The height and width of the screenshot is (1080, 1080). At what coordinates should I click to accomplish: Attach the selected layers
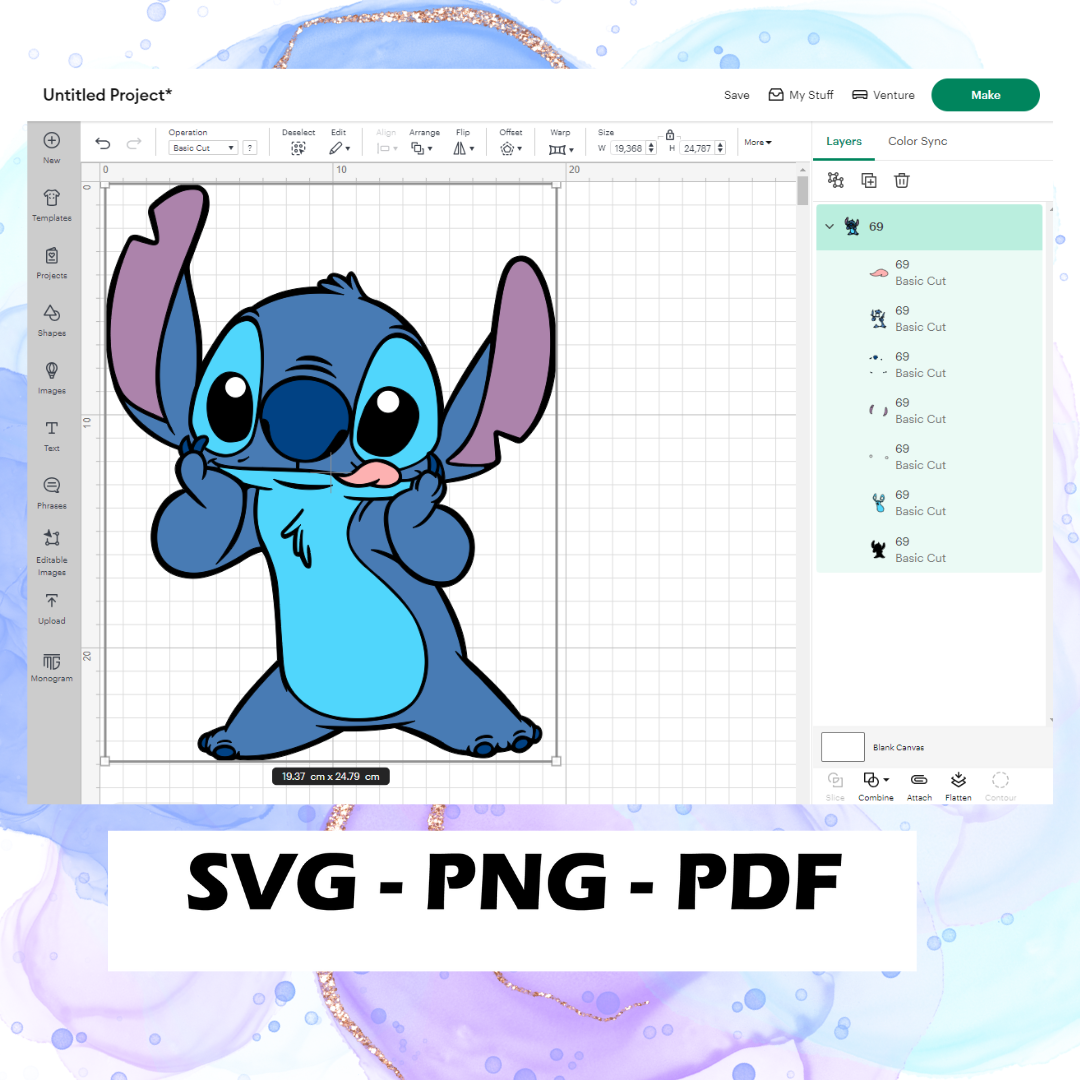tap(919, 786)
